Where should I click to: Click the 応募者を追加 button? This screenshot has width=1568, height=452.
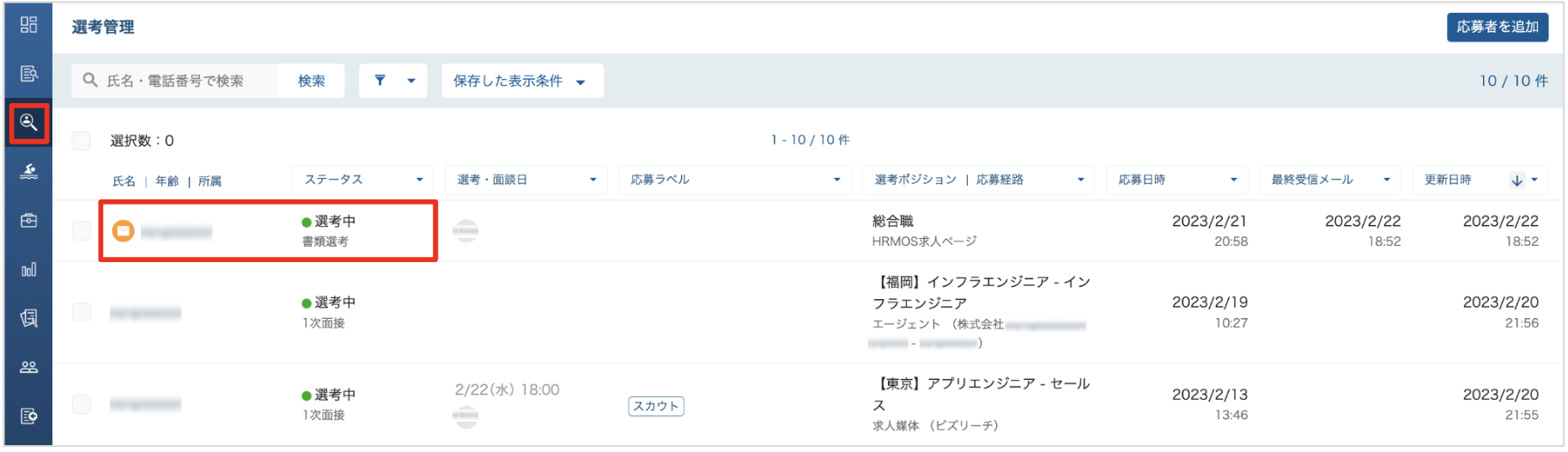(1498, 27)
